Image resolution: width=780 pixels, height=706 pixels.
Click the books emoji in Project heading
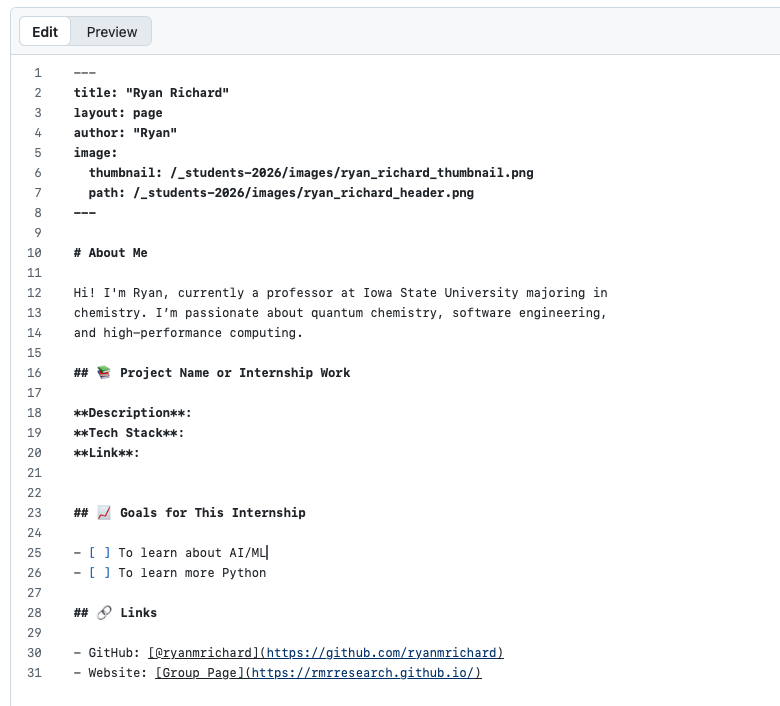[x=104, y=373]
